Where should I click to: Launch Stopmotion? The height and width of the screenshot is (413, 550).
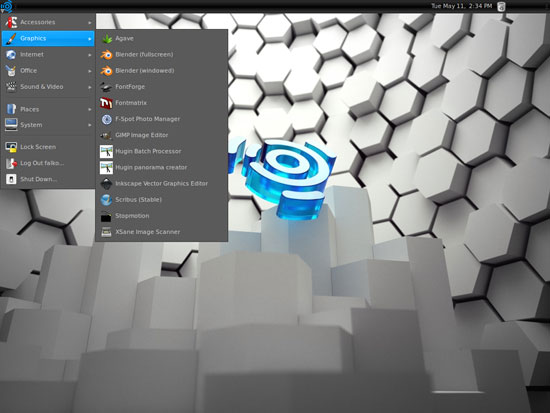pos(162,216)
